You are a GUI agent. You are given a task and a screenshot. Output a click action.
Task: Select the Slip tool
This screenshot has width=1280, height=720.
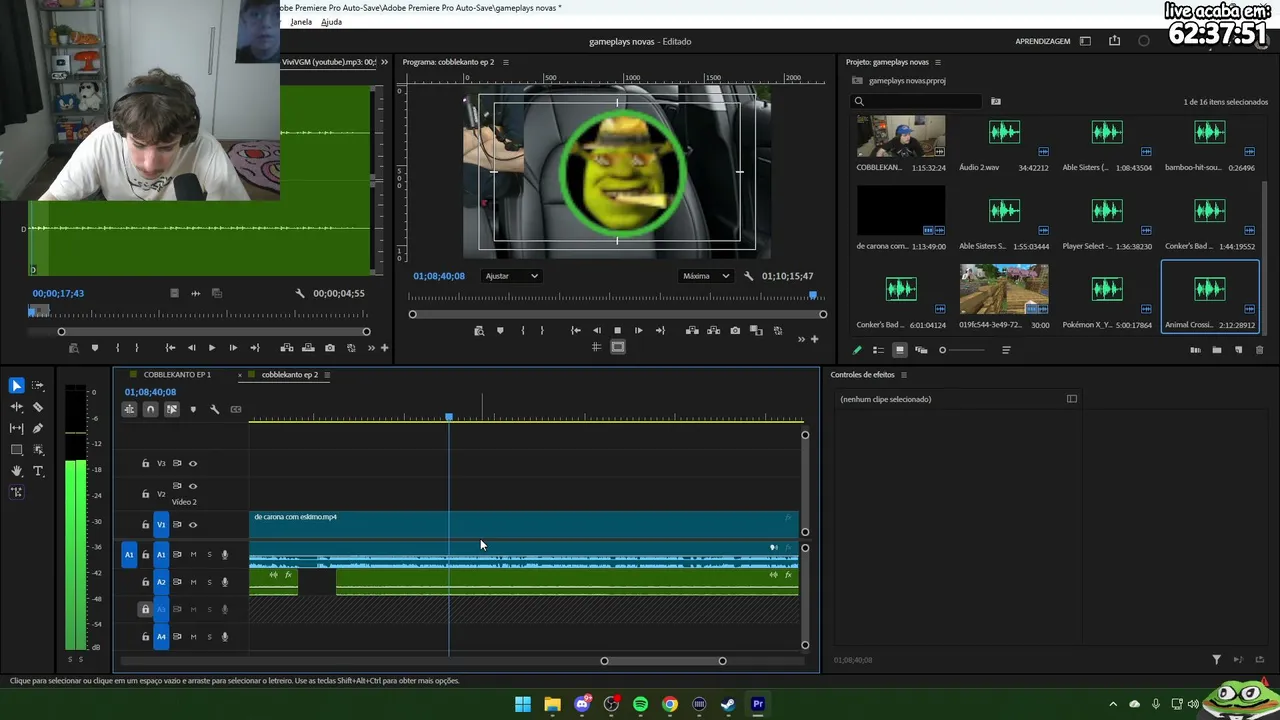coord(16,428)
